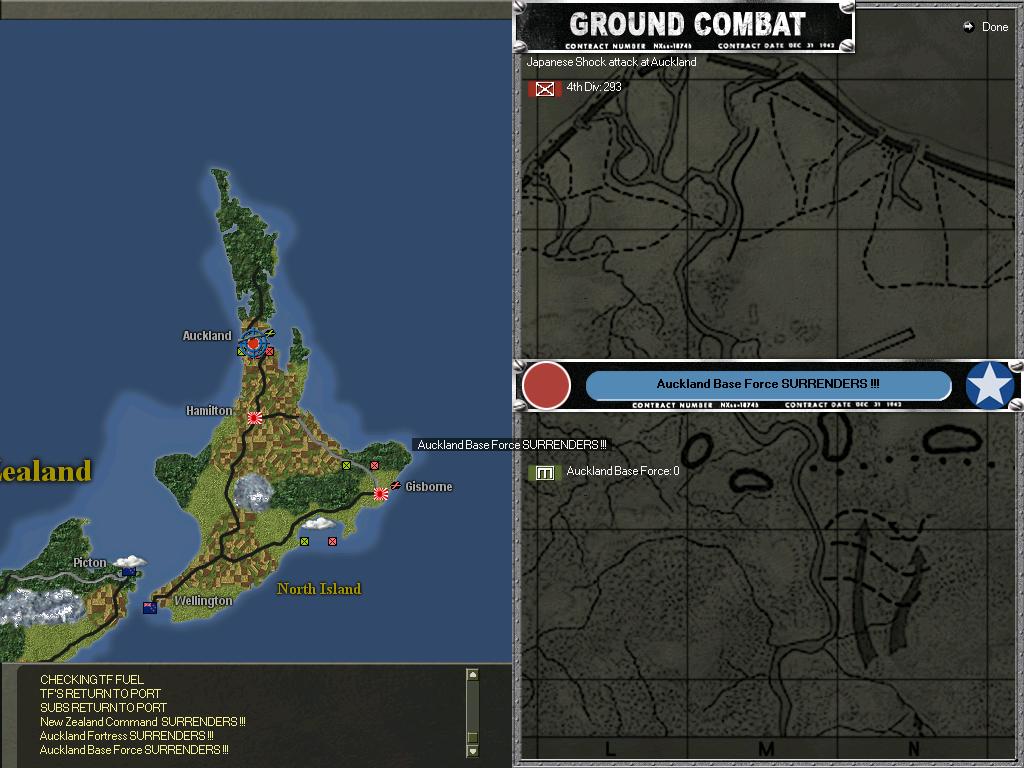1024x768 pixels.
Task: Select the red unit marker west of Gisborne
Action: (374, 465)
